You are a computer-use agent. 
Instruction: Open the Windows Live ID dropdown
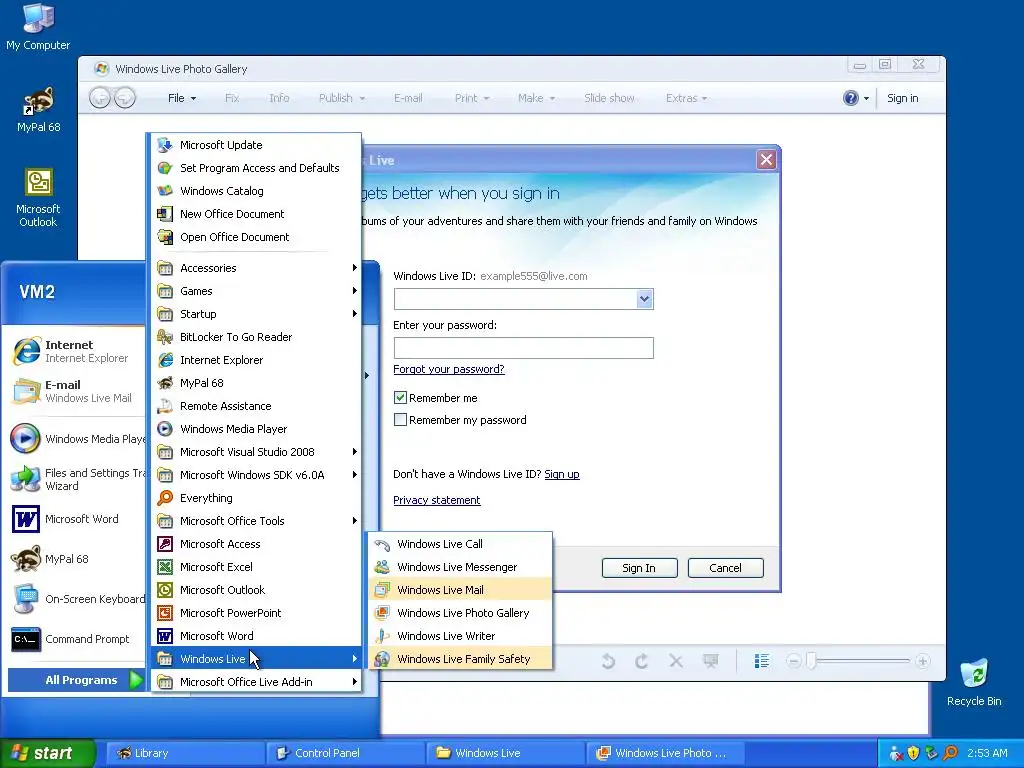point(645,299)
